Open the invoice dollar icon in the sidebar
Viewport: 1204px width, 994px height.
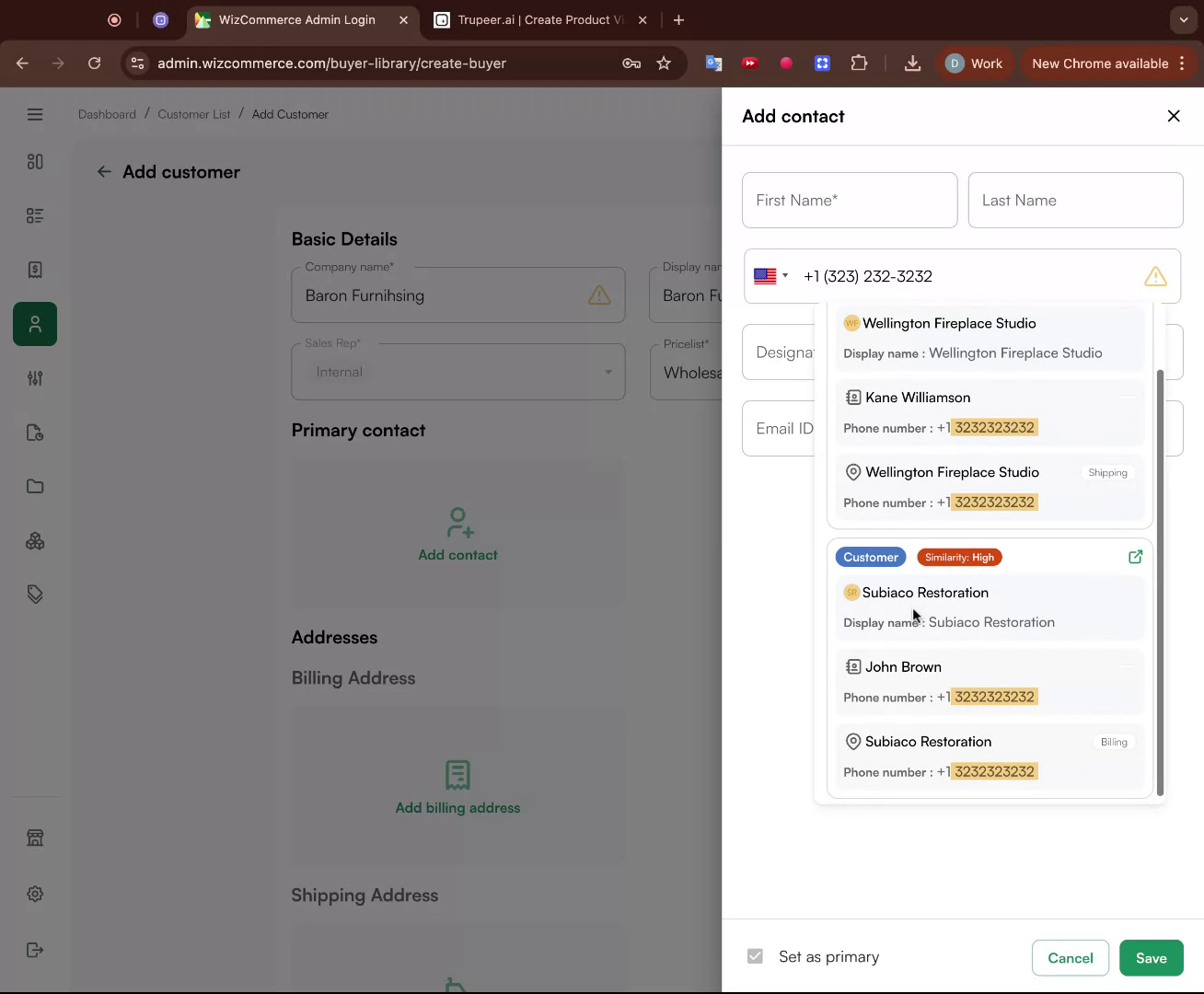point(35,270)
